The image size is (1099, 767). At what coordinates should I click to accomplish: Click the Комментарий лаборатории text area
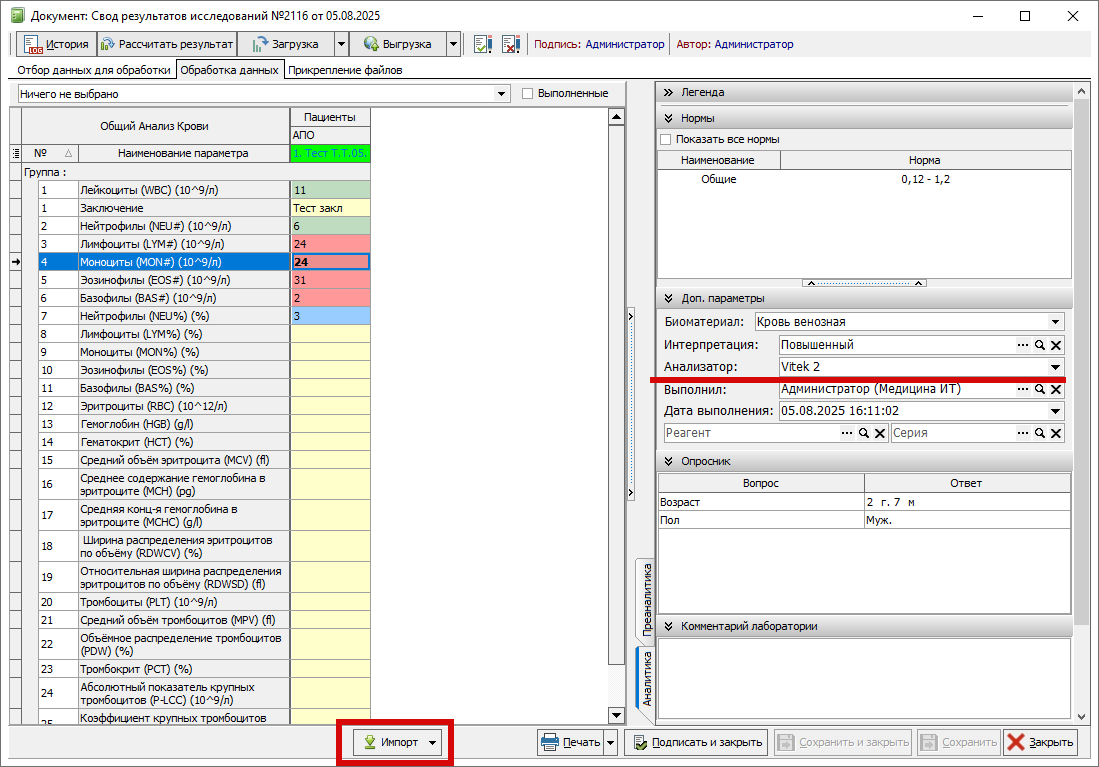(x=864, y=678)
